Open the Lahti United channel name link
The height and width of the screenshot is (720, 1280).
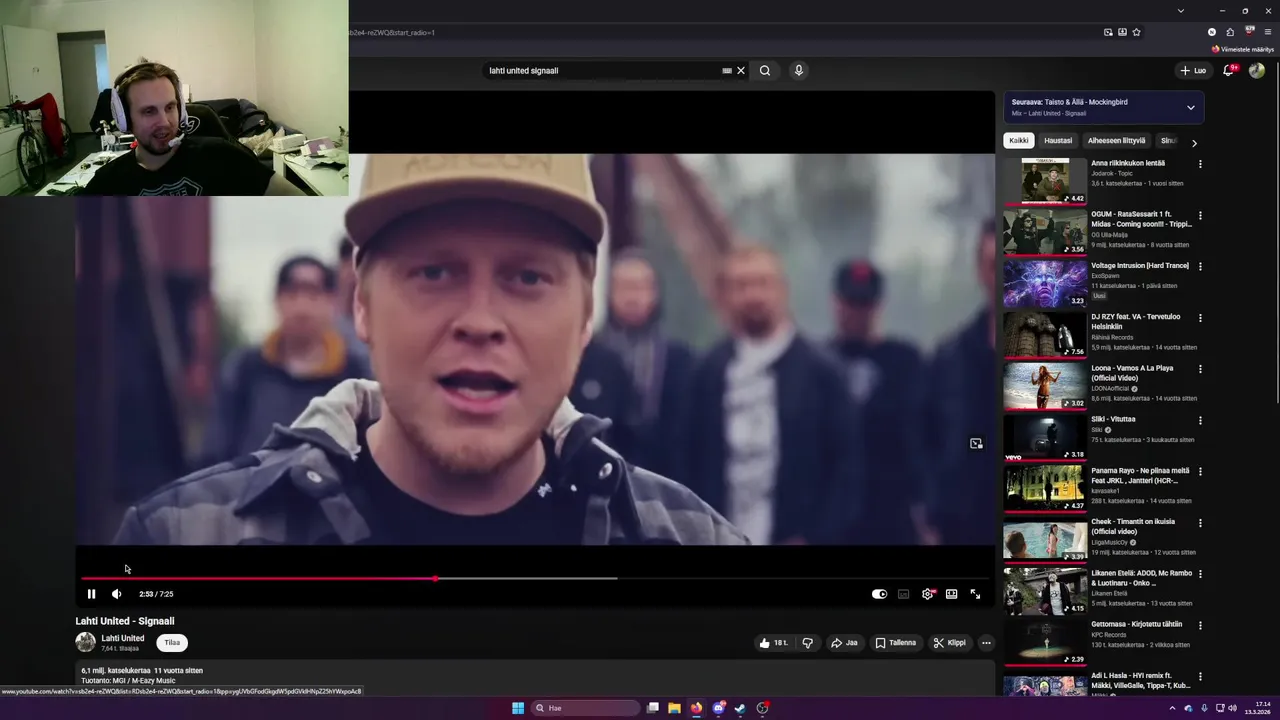tap(122, 638)
